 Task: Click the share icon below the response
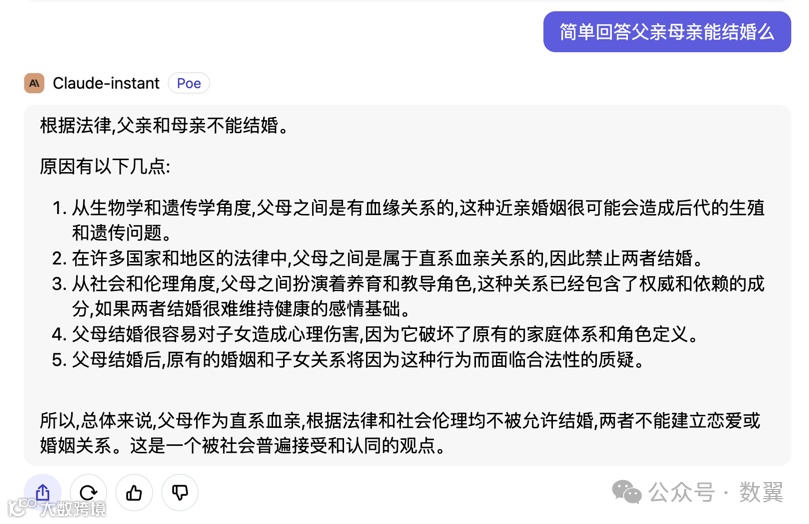42,492
